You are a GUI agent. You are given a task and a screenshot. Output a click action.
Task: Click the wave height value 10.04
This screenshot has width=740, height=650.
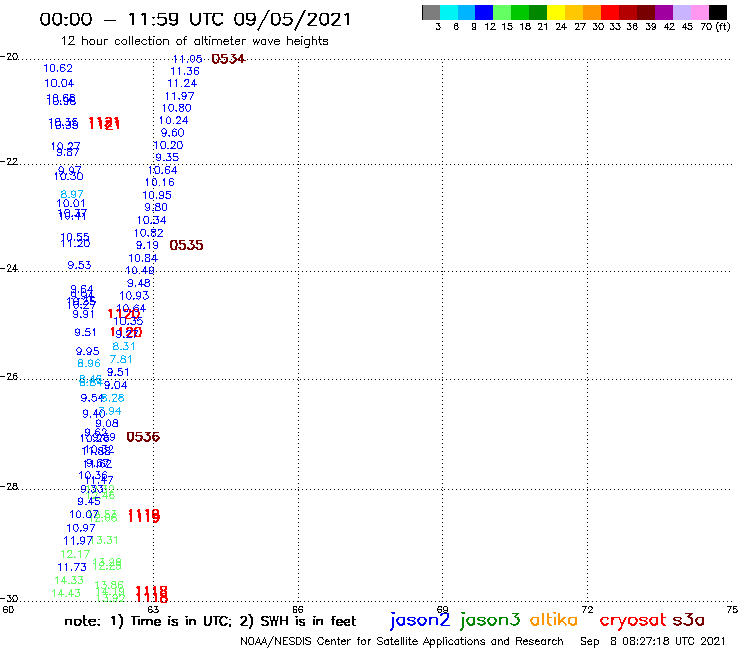click(59, 84)
